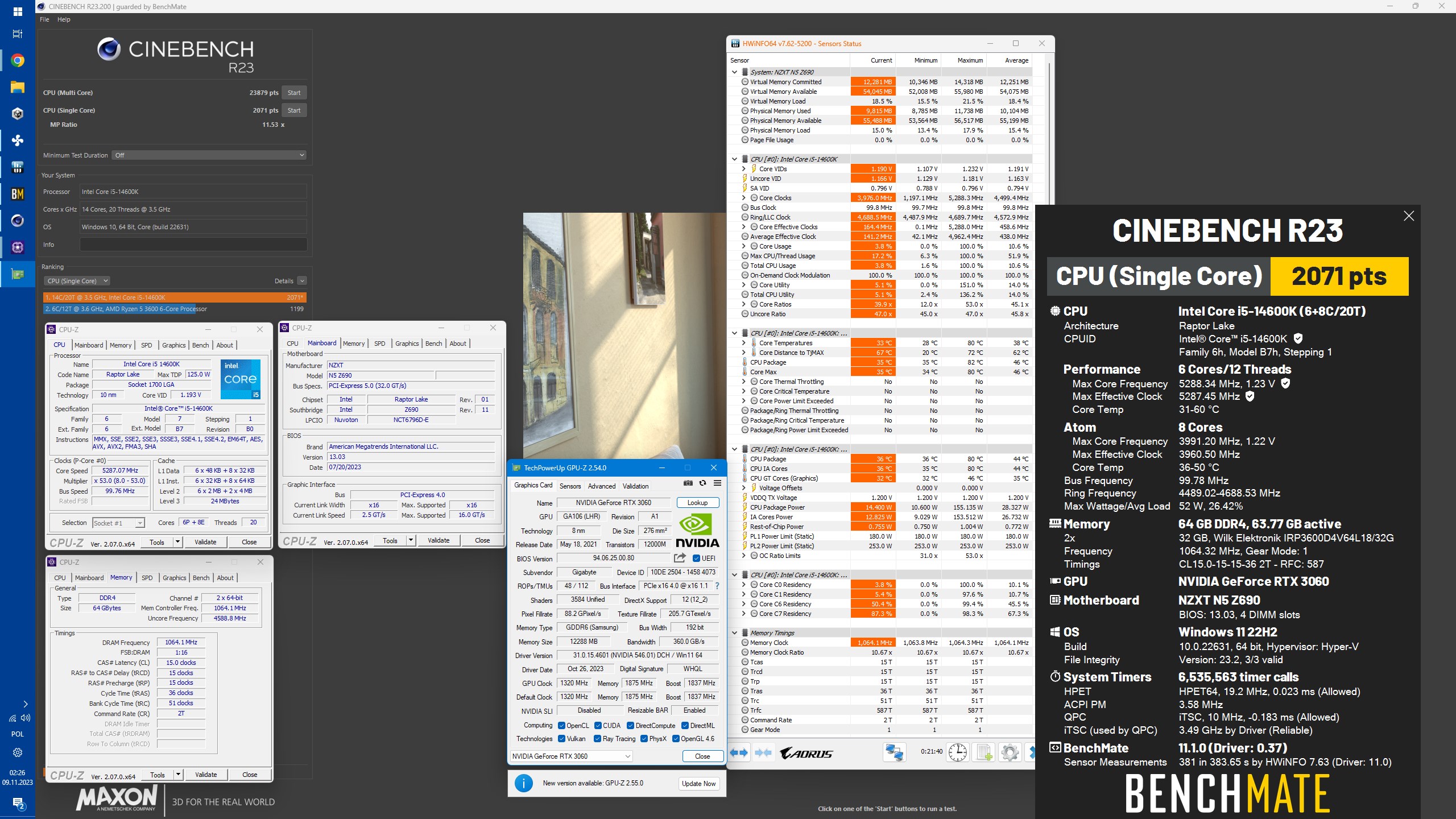Open the Windows notification center icon
The height and width of the screenshot is (819, 1456).
click(18, 803)
